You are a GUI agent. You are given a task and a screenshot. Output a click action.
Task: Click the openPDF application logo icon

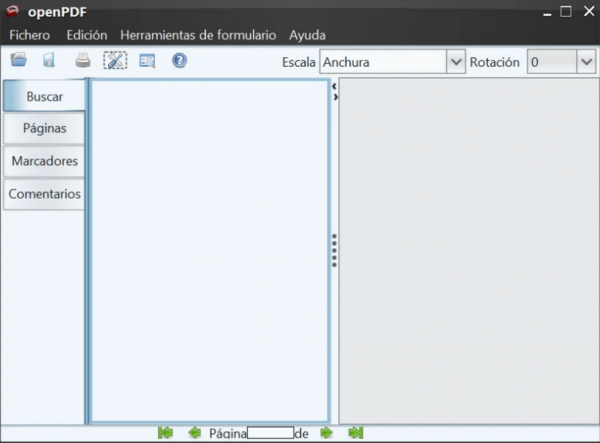point(13,11)
